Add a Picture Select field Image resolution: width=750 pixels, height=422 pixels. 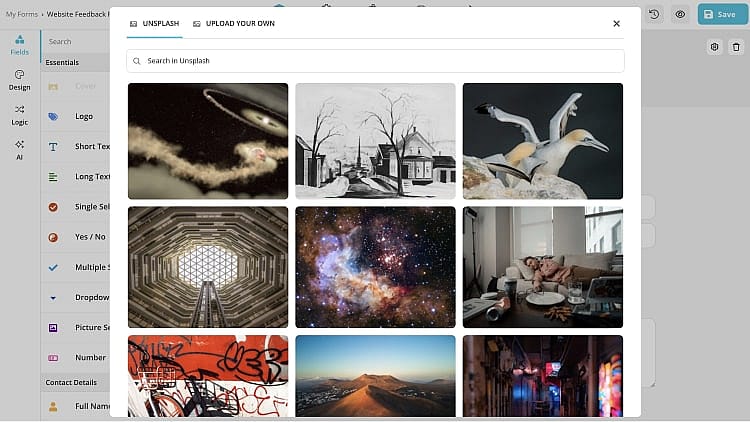76,327
